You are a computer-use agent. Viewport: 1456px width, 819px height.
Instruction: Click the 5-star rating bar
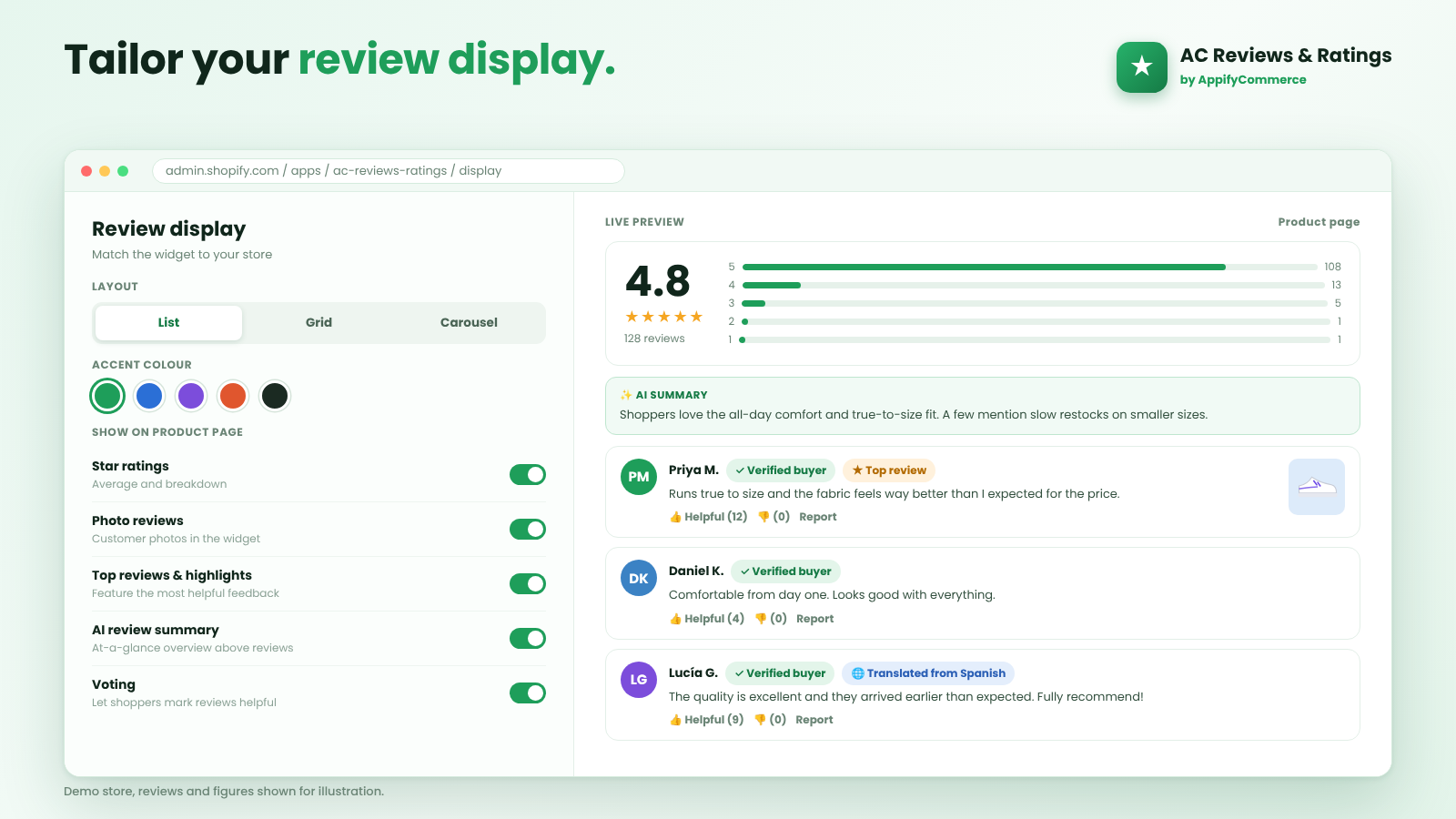(x=1030, y=267)
